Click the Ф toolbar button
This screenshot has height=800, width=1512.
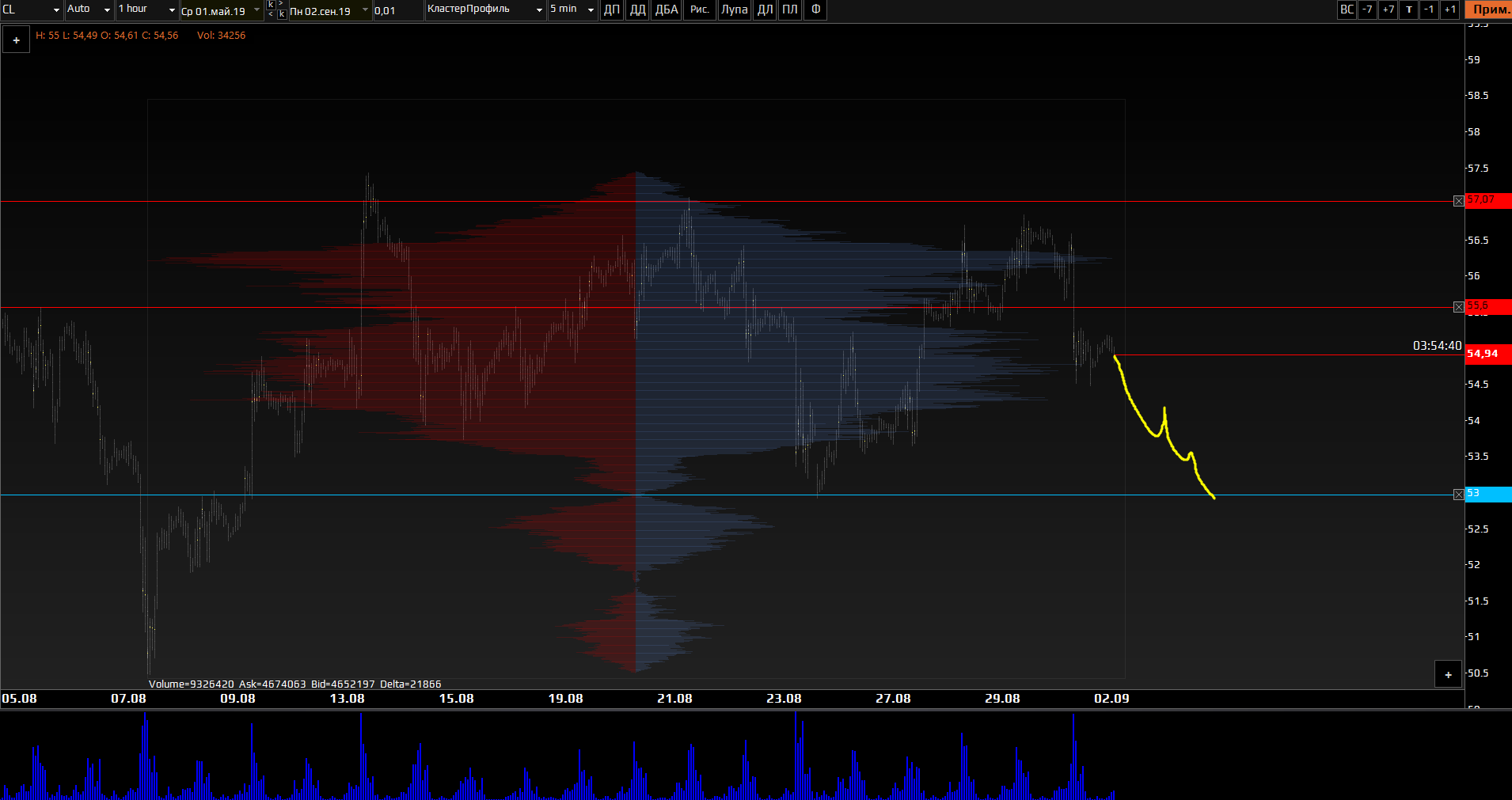[x=815, y=9]
